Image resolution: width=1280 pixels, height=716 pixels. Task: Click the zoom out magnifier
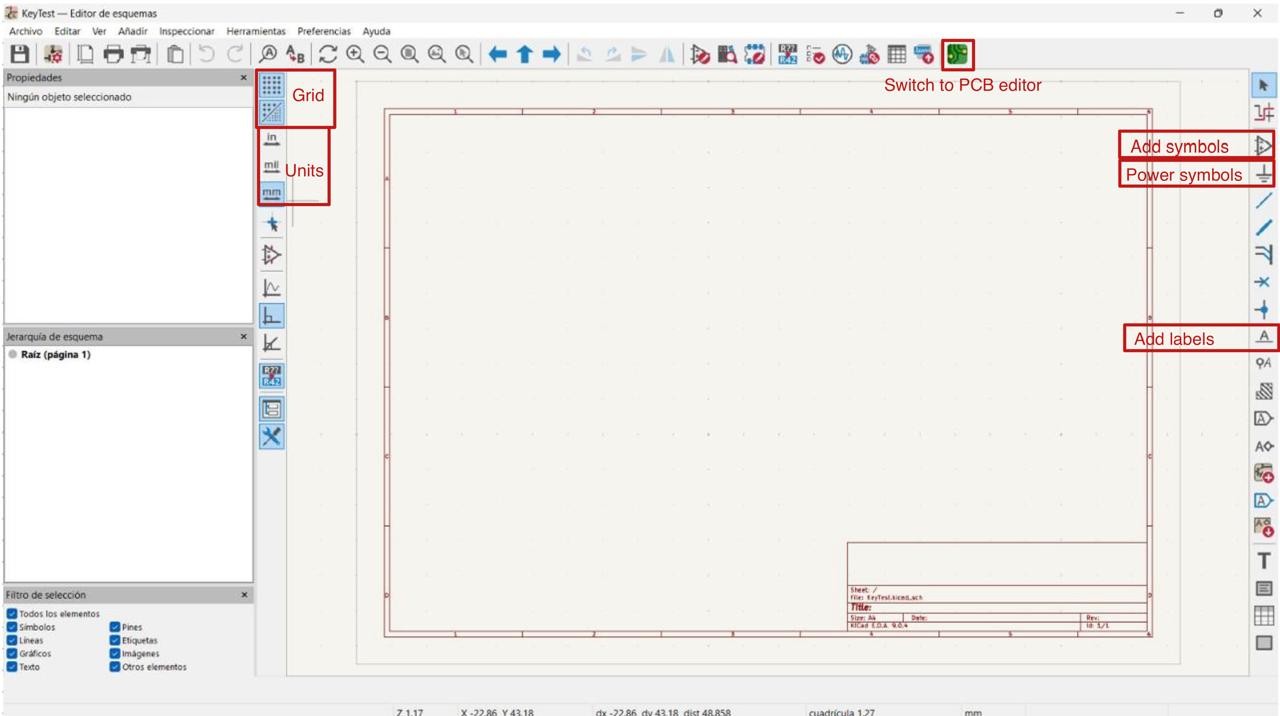382,54
